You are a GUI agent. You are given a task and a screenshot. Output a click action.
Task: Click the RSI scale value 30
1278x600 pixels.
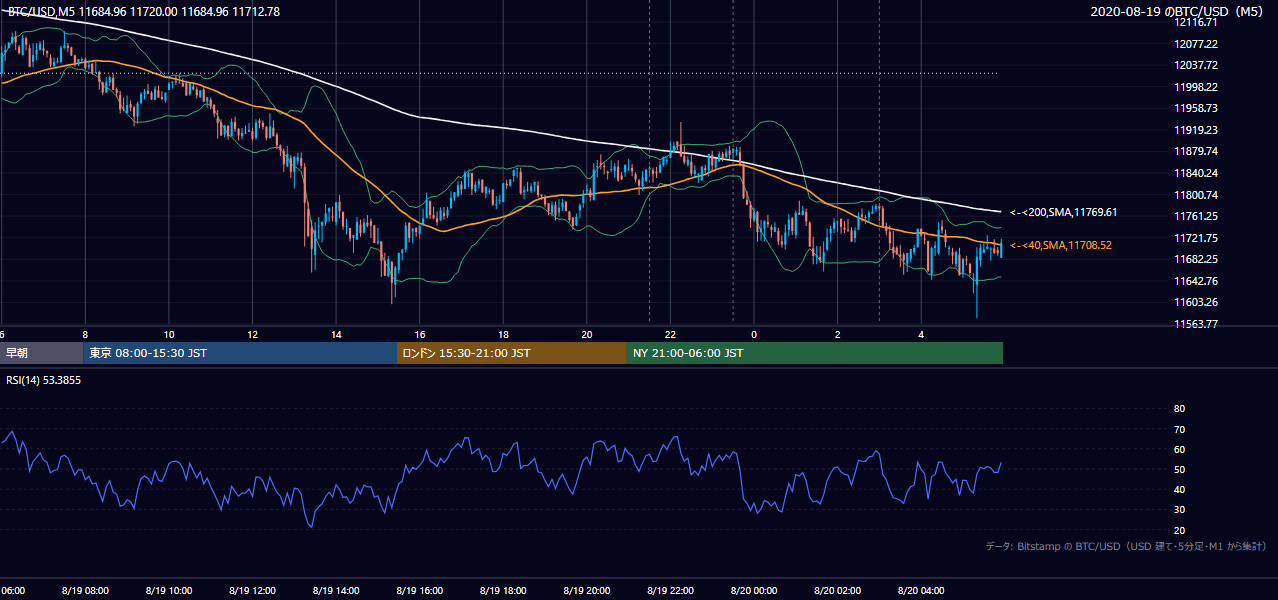[1180, 510]
